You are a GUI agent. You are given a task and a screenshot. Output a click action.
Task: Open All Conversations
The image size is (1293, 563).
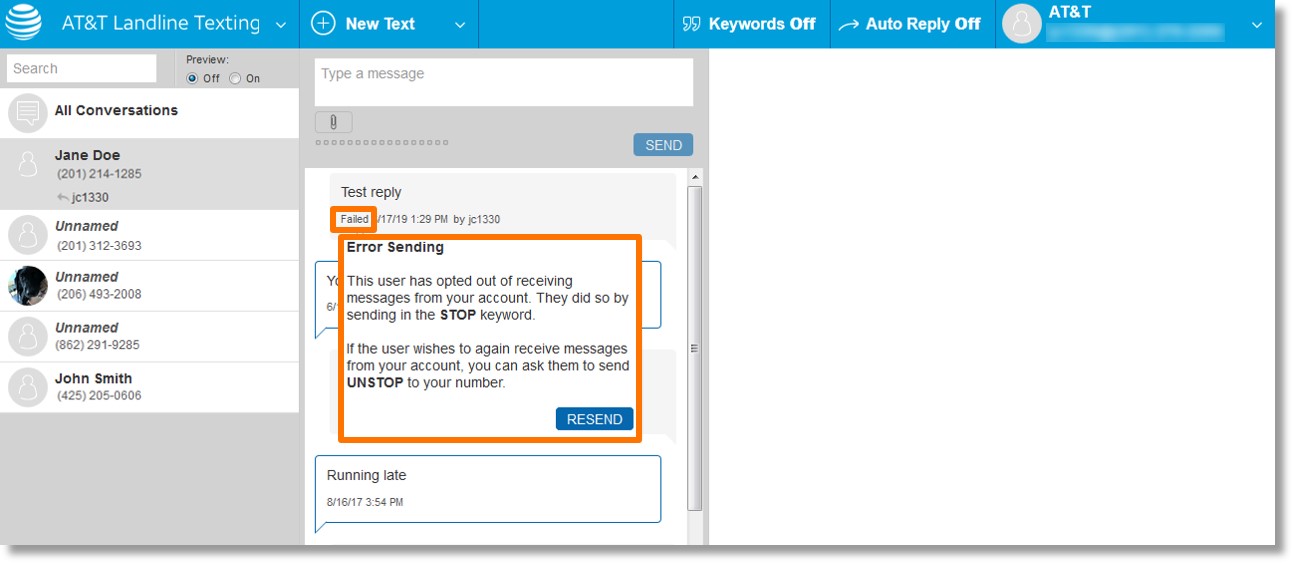click(x=149, y=113)
